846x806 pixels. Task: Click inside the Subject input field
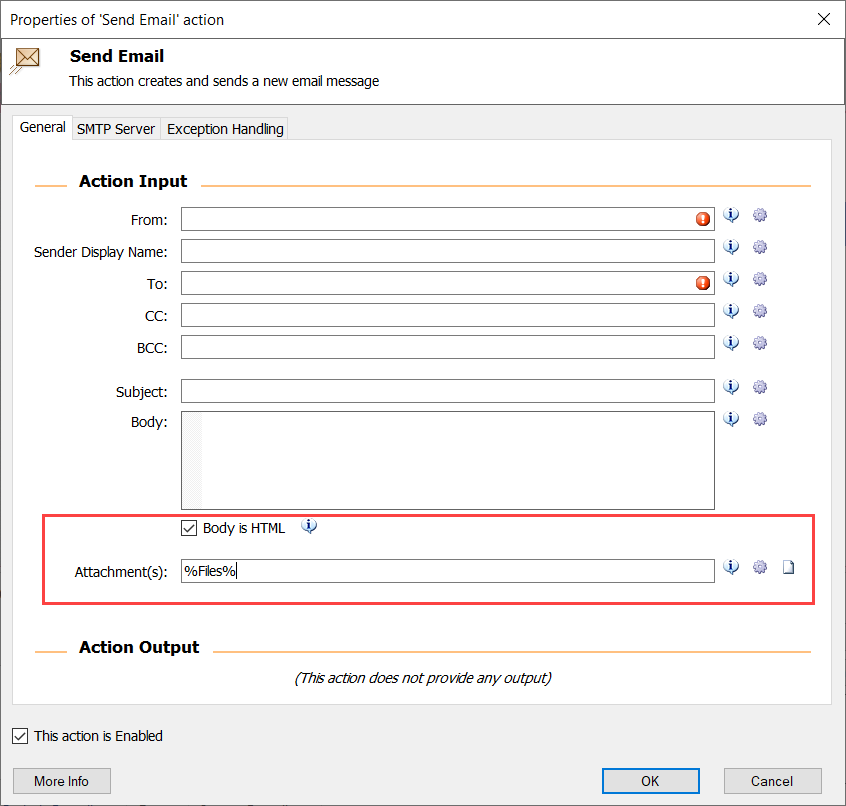click(x=447, y=391)
